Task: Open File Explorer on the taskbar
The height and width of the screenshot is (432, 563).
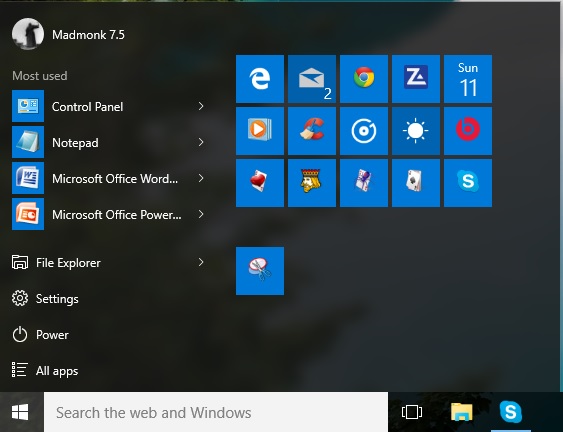Action: (x=461, y=412)
